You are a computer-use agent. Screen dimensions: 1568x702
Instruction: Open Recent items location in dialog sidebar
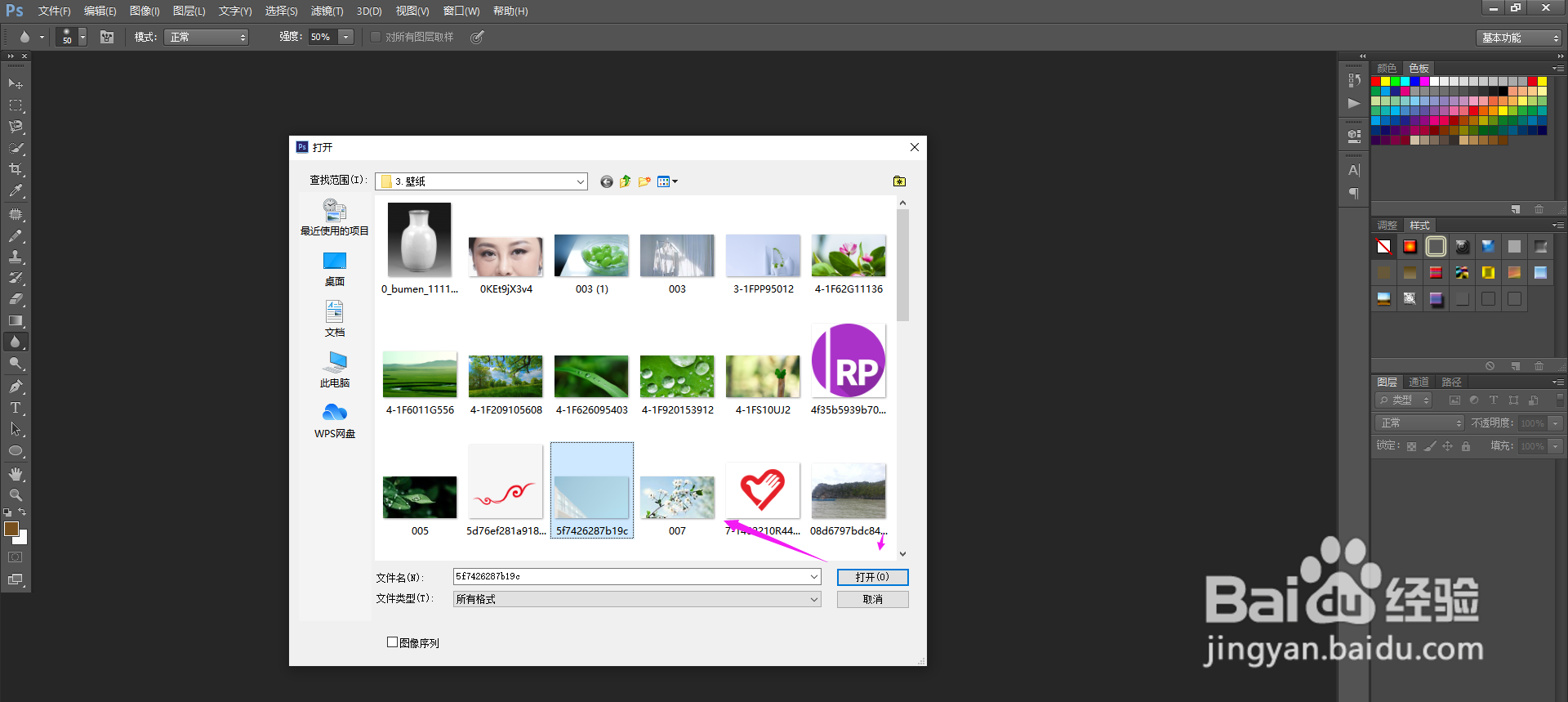tap(335, 217)
